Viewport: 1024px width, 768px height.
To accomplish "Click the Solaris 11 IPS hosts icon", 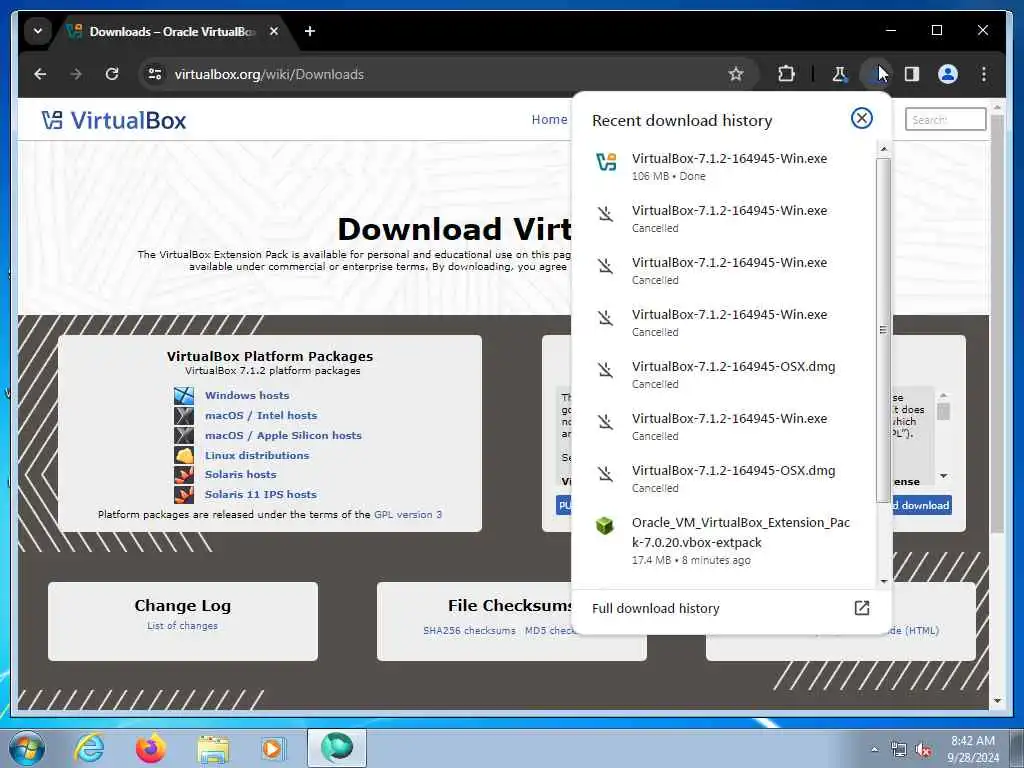I will click(184, 494).
